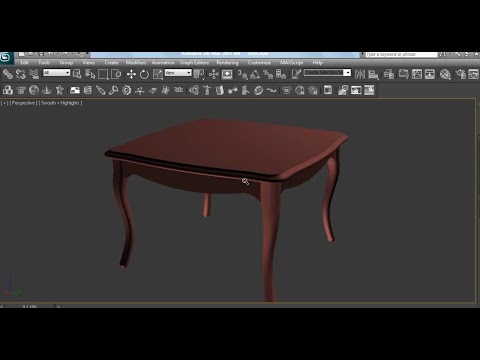Open the Customize menu
The width and height of the screenshot is (480, 360).
[259, 63]
